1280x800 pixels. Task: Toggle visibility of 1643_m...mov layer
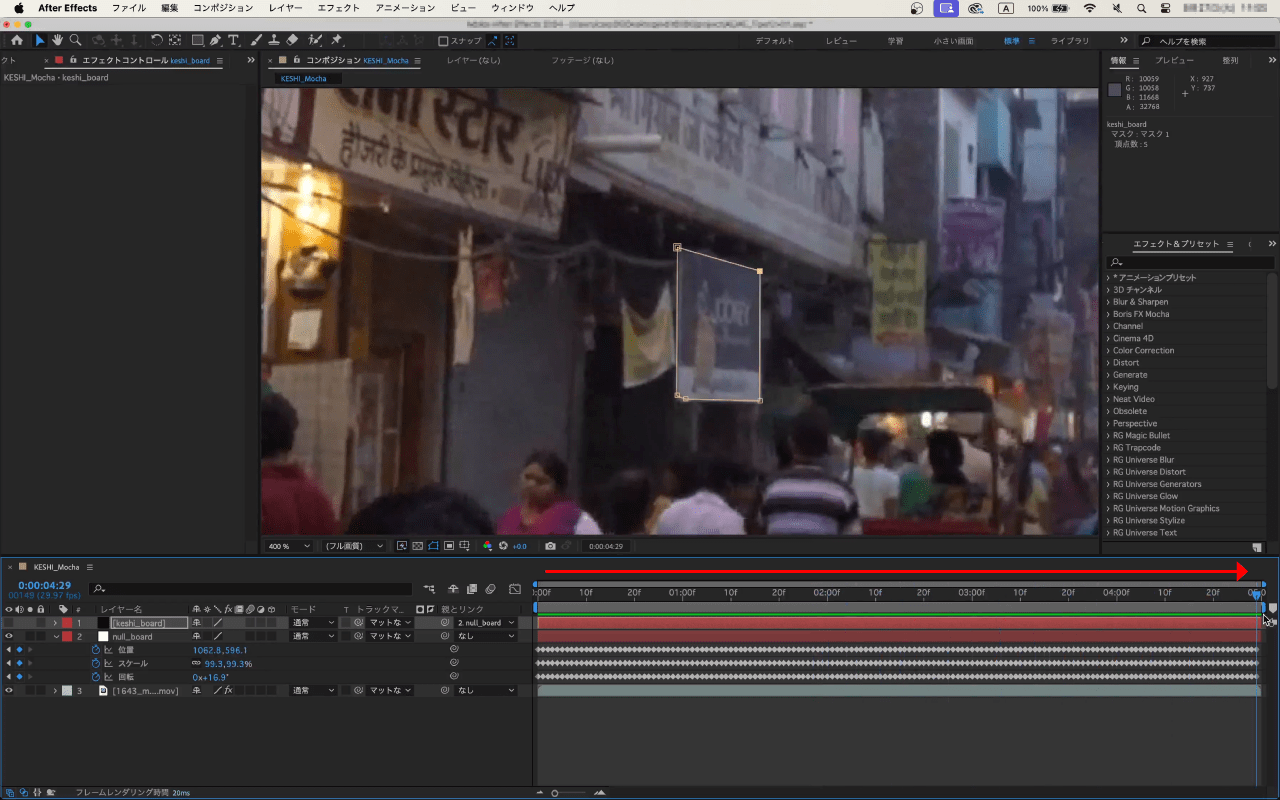[9, 690]
